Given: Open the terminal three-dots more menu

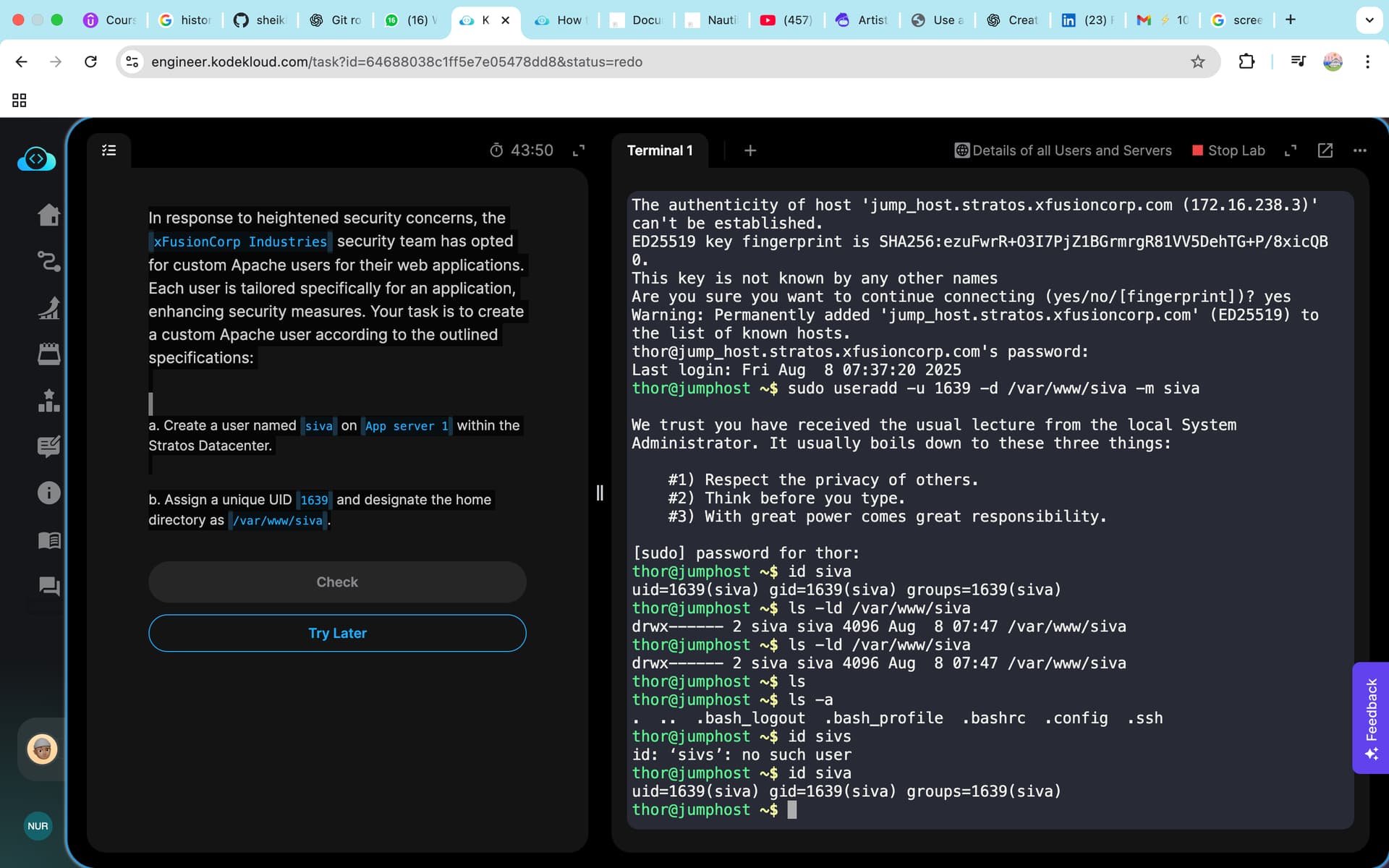Looking at the screenshot, I should pos(1359,150).
